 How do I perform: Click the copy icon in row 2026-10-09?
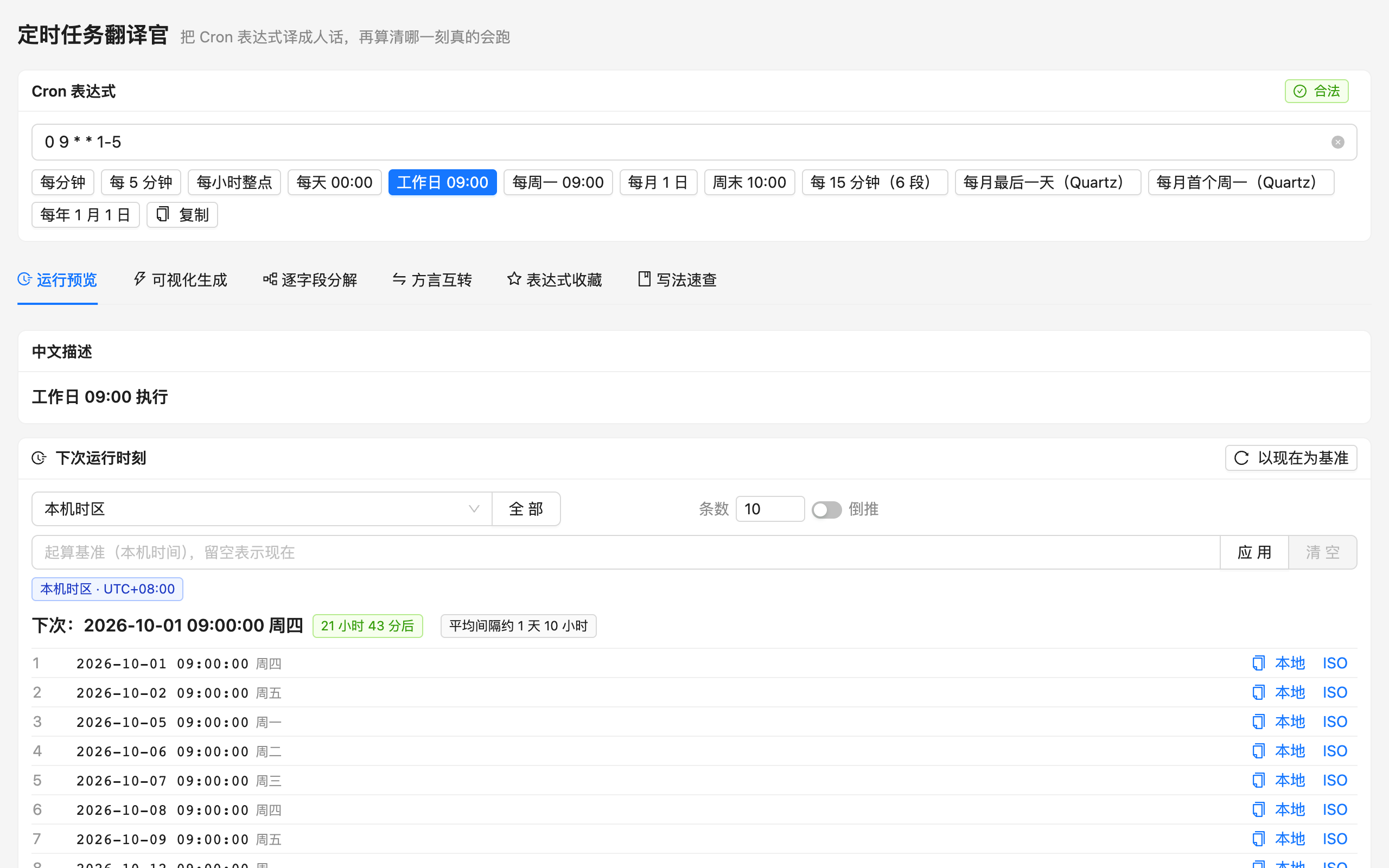pos(1258,839)
